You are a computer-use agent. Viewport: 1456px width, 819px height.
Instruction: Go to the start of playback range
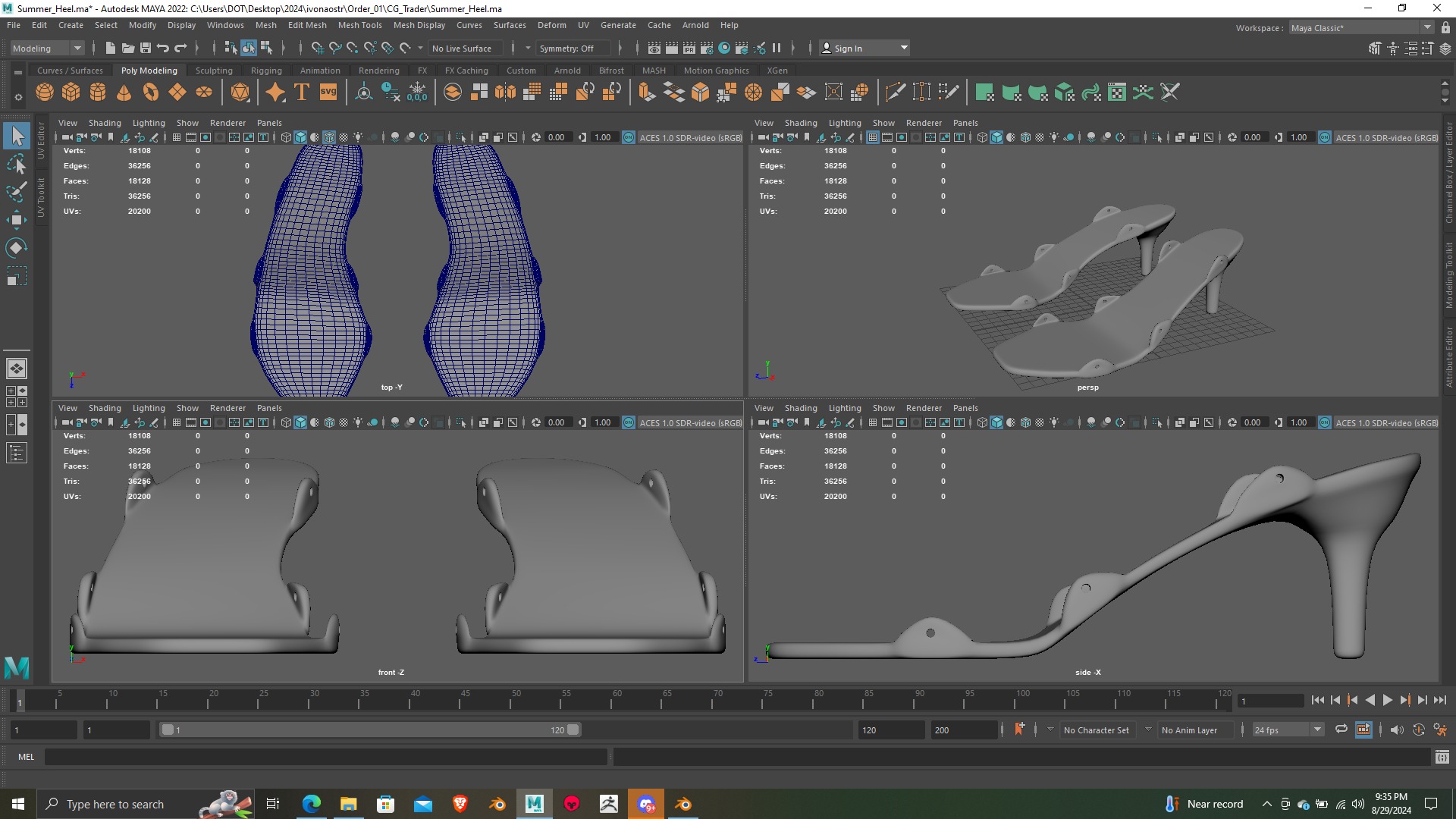pos(1317,700)
